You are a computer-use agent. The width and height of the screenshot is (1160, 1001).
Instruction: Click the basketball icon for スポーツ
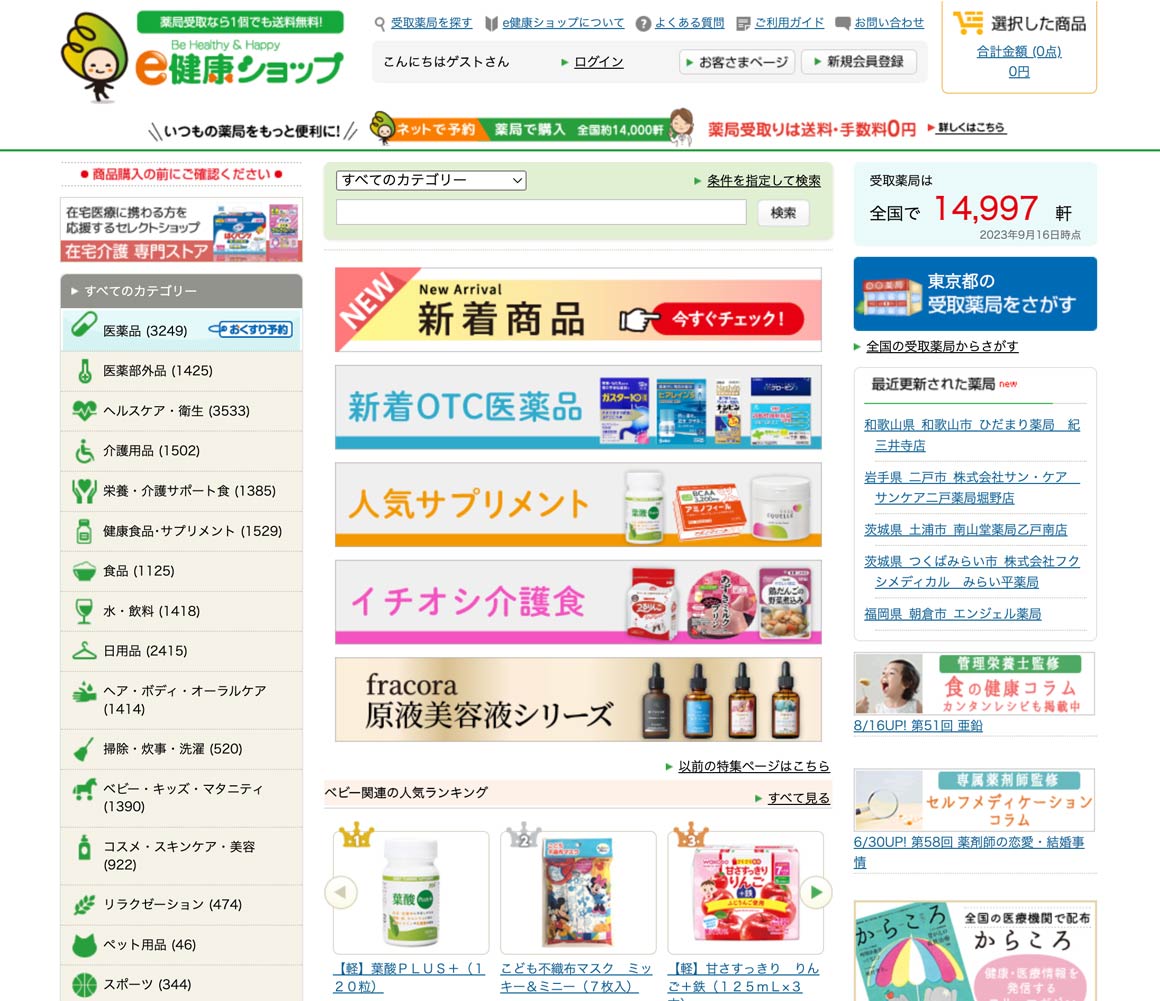tap(84, 985)
